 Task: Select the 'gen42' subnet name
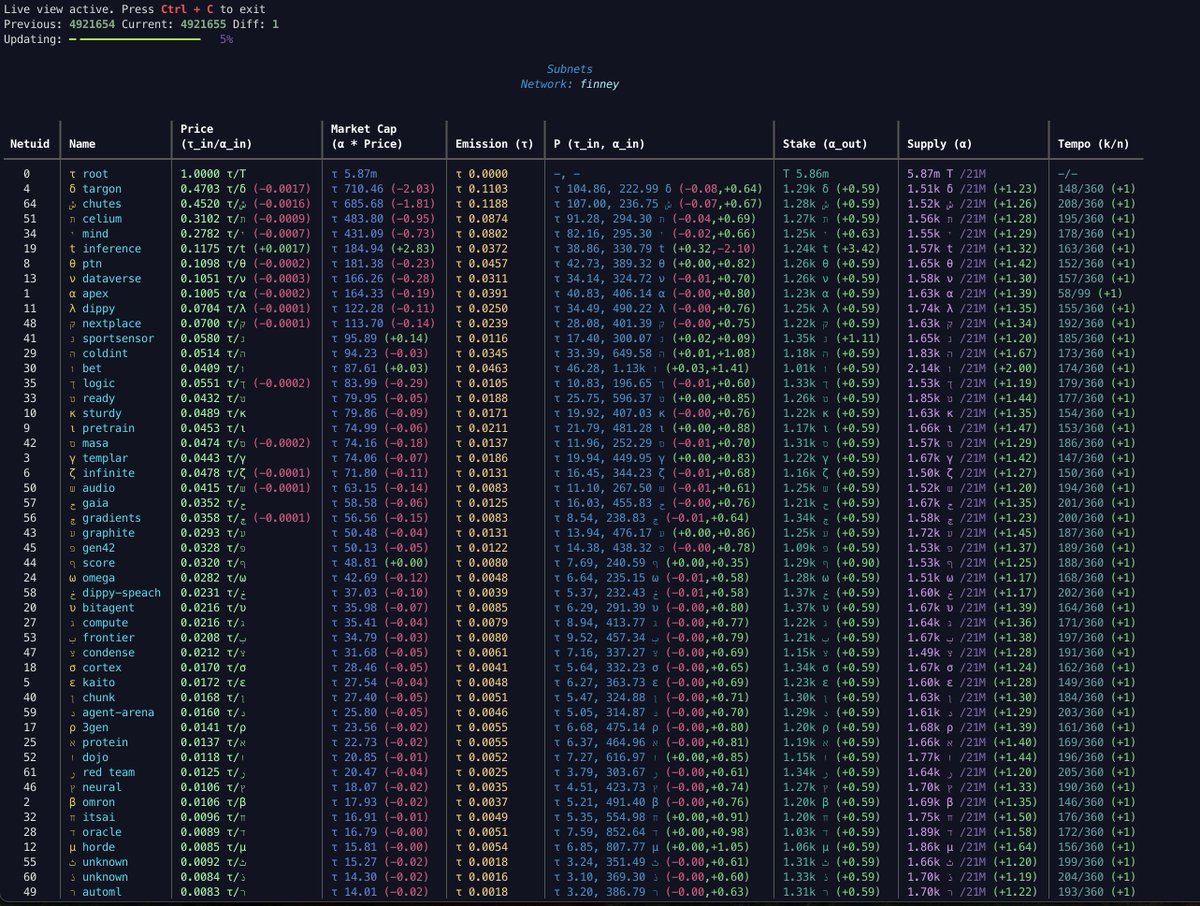pos(99,548)
